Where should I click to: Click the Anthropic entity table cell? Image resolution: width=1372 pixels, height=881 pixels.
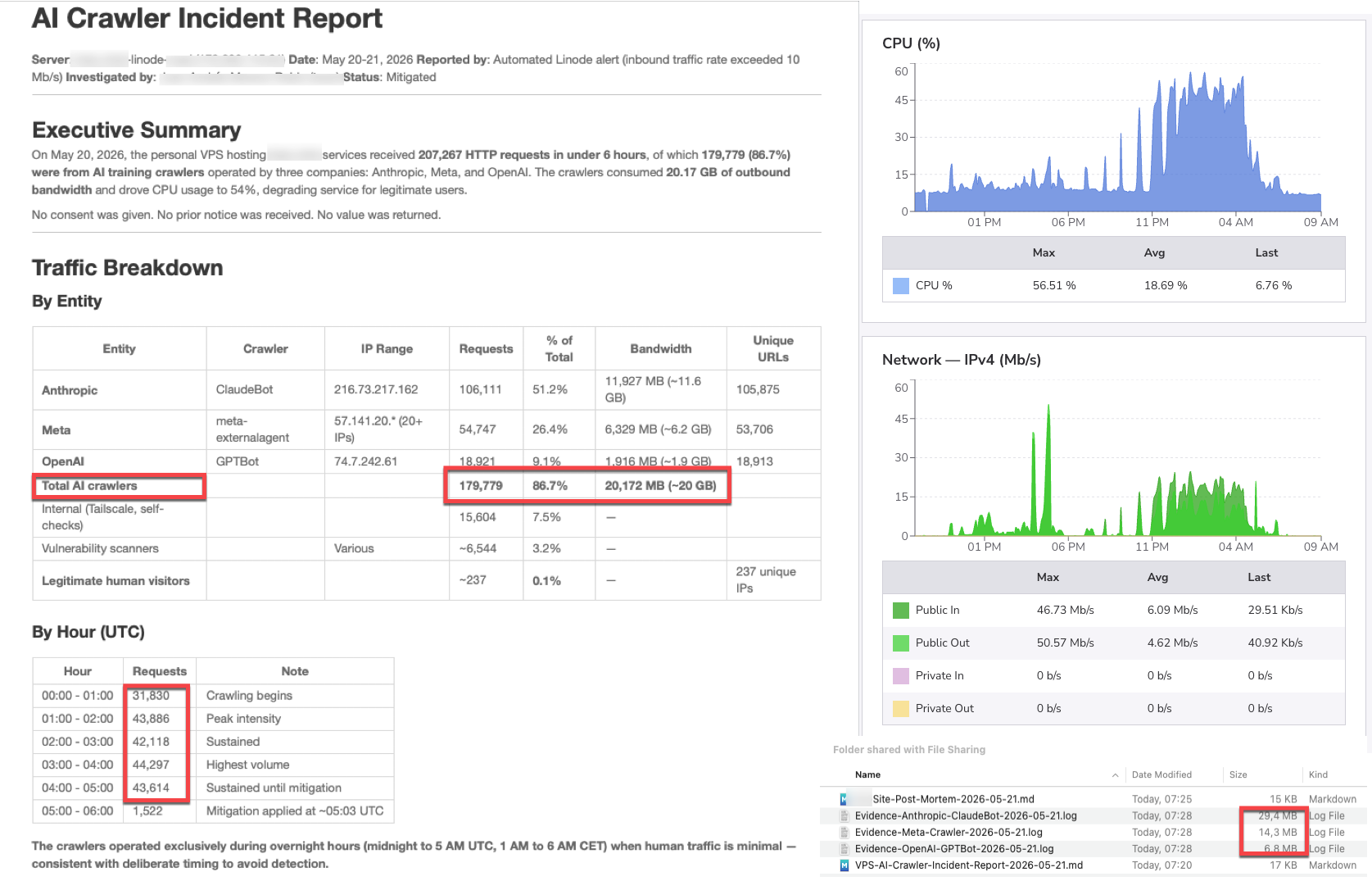tap(120, 390)
